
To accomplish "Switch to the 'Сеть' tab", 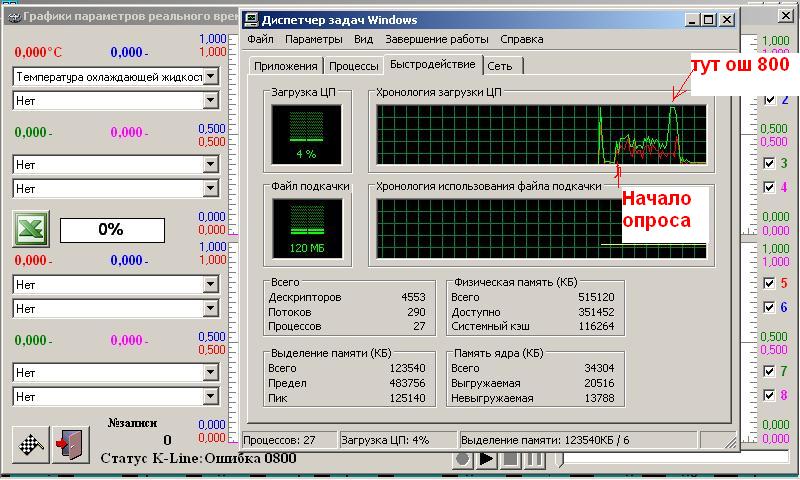I will tap(504, 66).
